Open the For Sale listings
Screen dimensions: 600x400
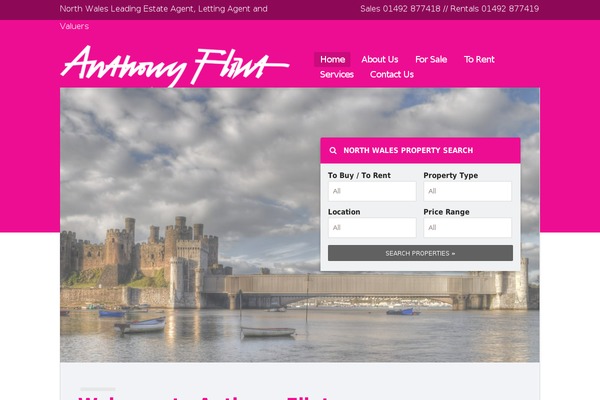(x=431, y=59)
